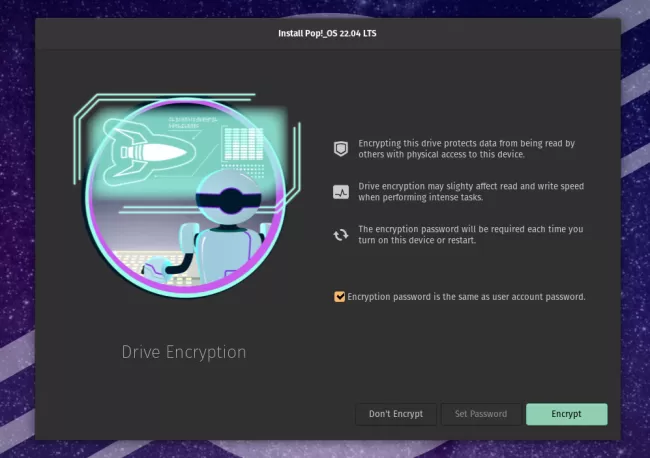Image resolution: width=650 pixels, height=458 pixels.
Task: Click the bar chart graphic in the illustration
Action: tap(243, 144)
